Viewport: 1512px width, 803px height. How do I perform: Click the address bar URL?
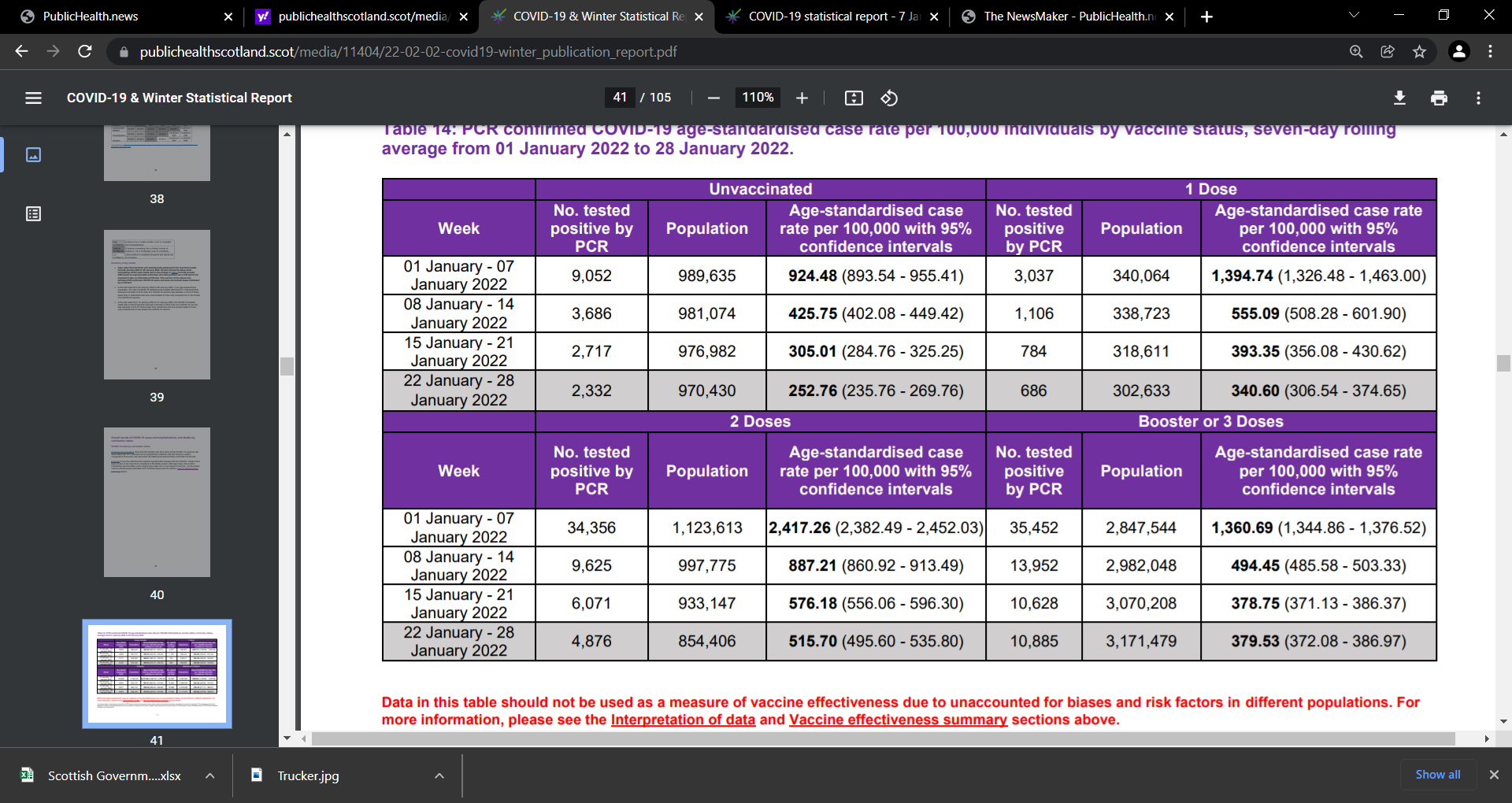(408, 52)
